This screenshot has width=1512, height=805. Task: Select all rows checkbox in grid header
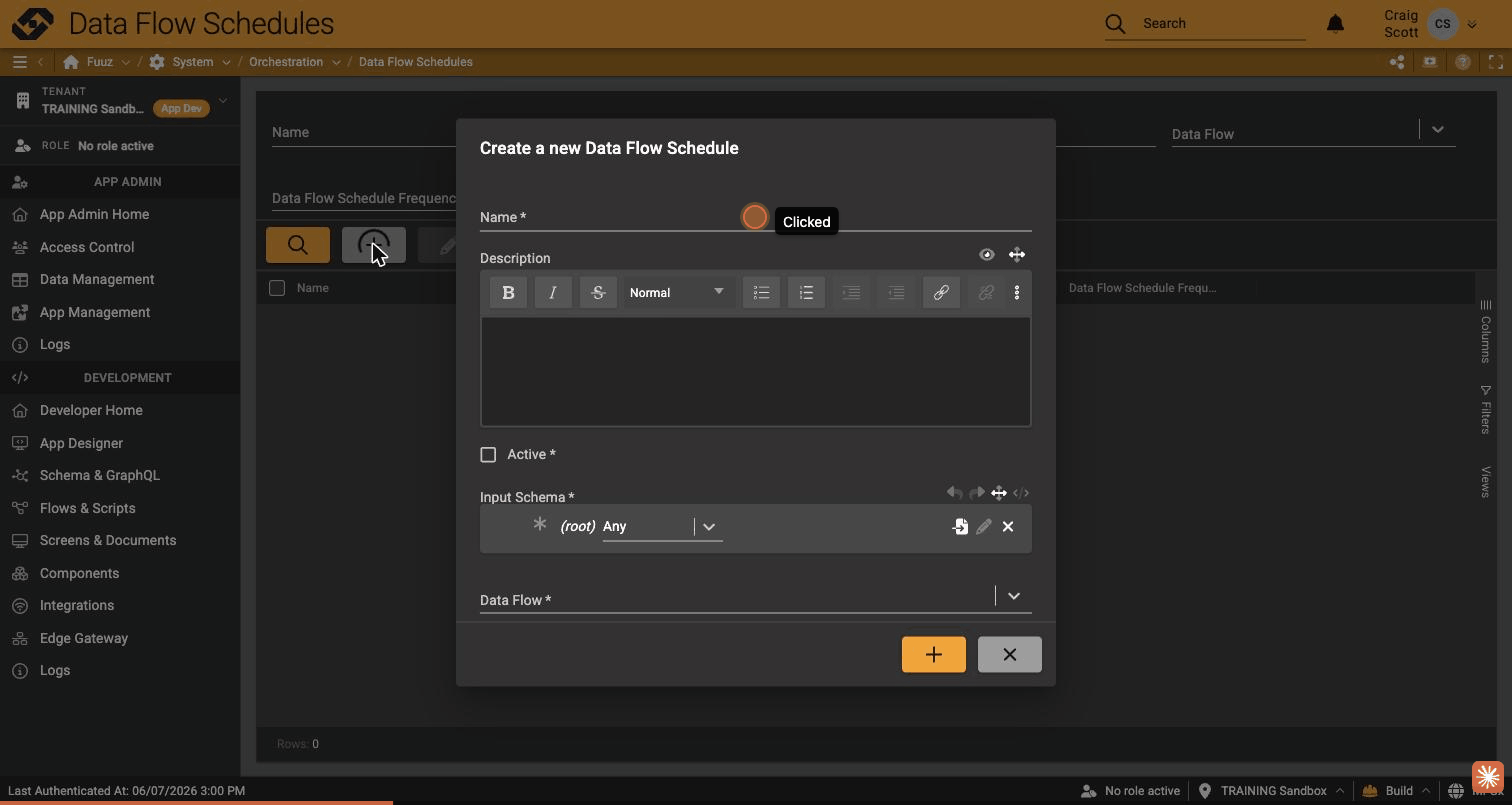(277, 288)
